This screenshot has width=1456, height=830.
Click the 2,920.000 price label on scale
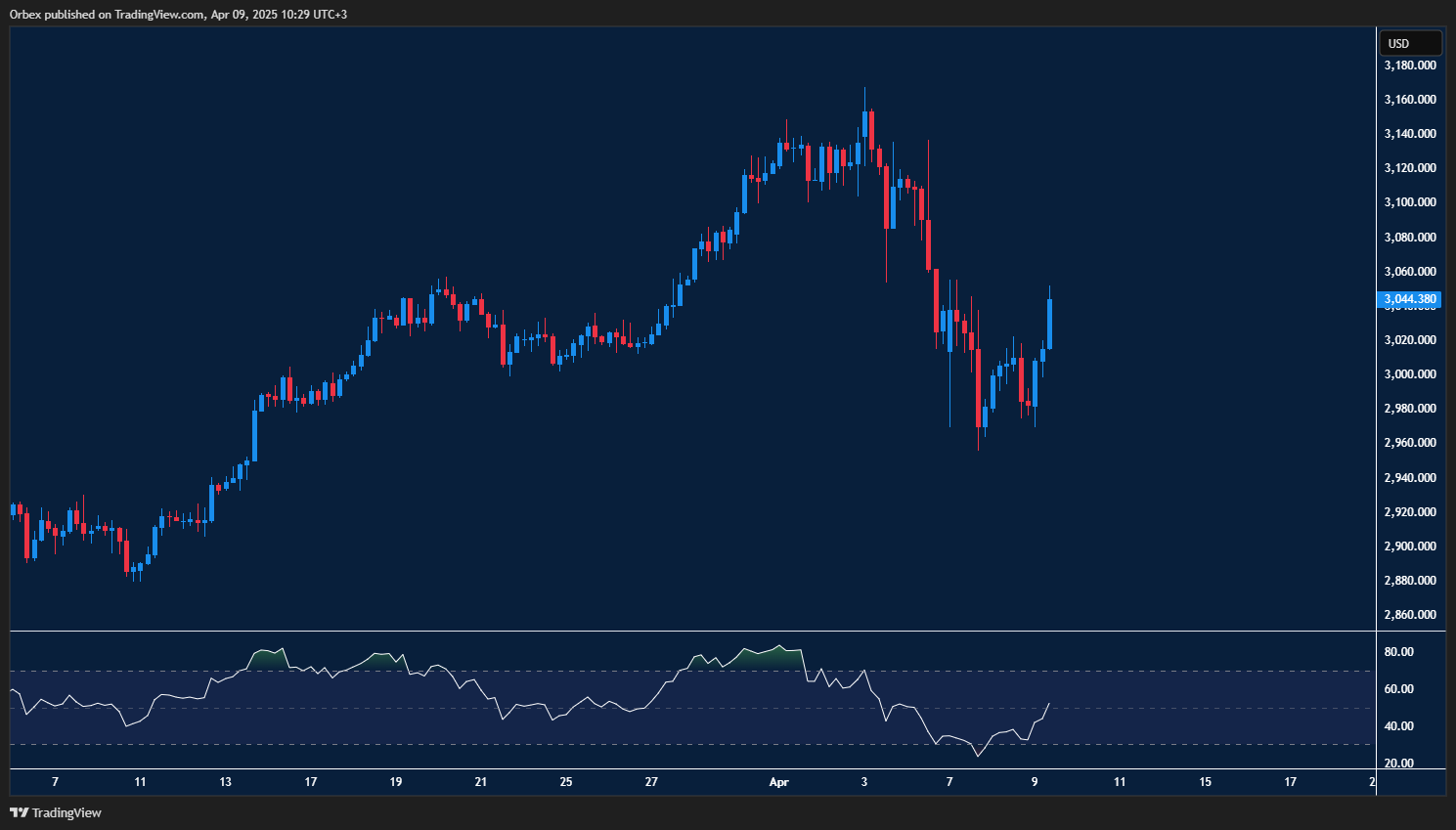1409,511
